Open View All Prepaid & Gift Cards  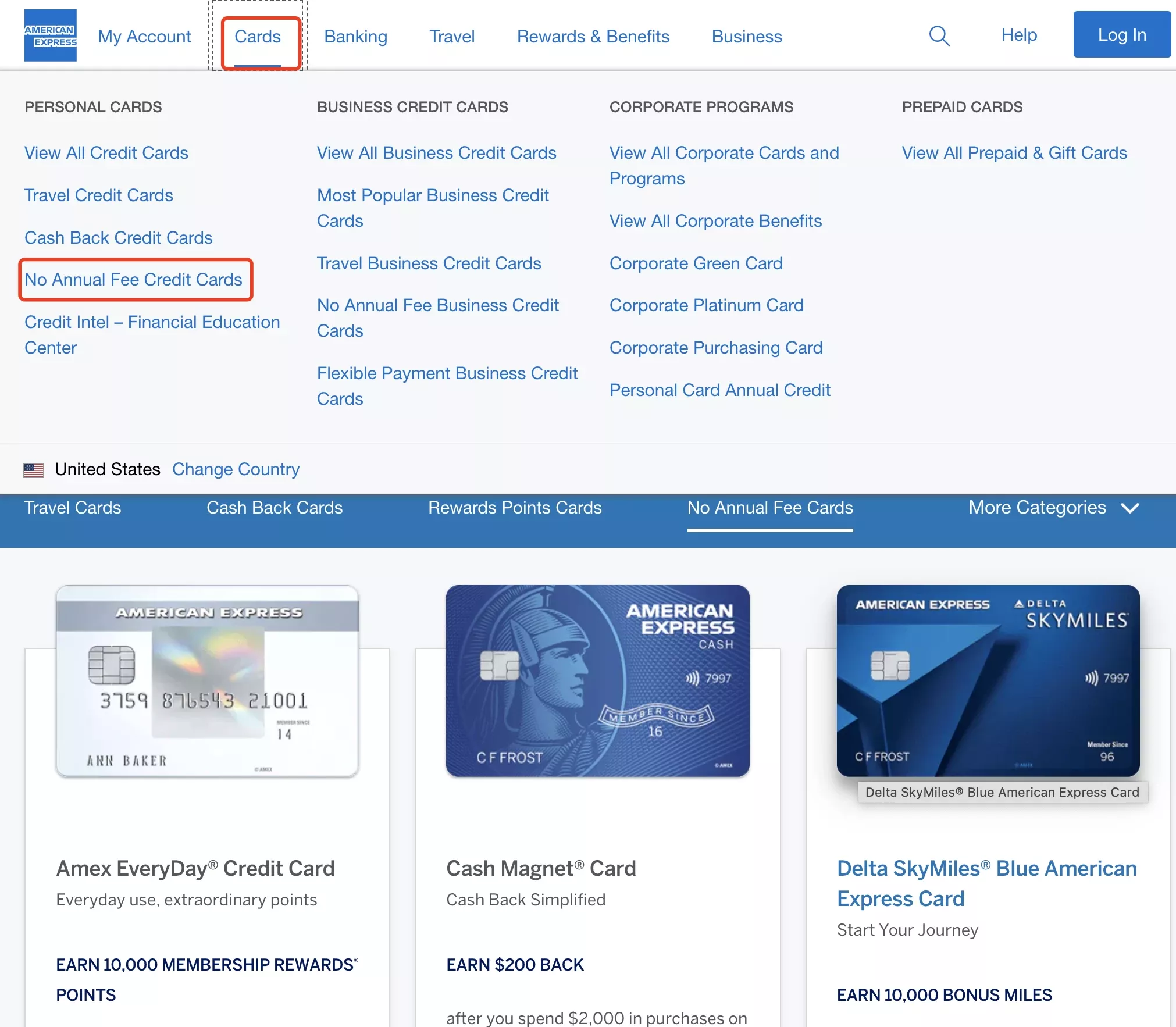[1014, 152]
